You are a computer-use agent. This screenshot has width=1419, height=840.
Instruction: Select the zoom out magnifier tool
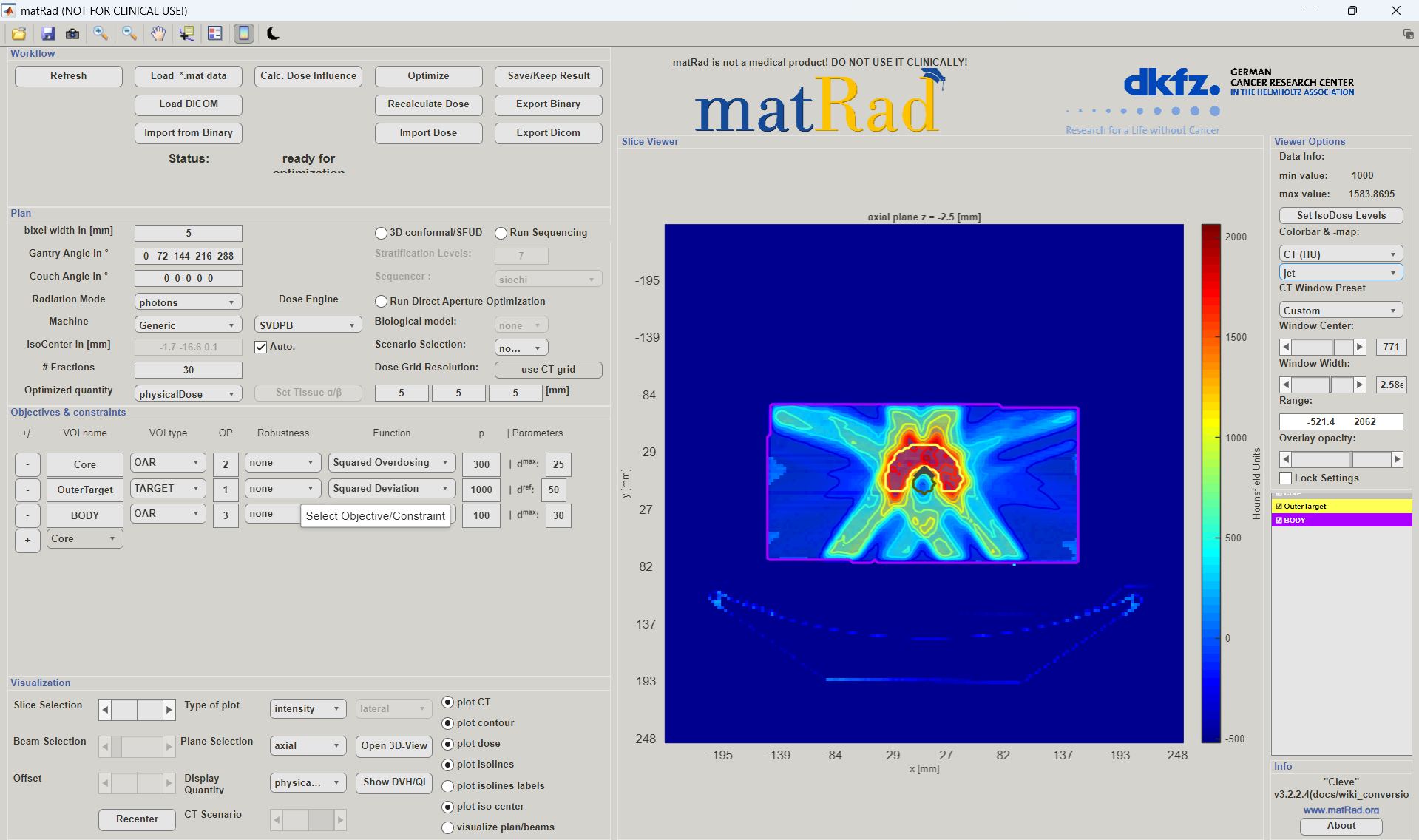(x=129, y=33)
